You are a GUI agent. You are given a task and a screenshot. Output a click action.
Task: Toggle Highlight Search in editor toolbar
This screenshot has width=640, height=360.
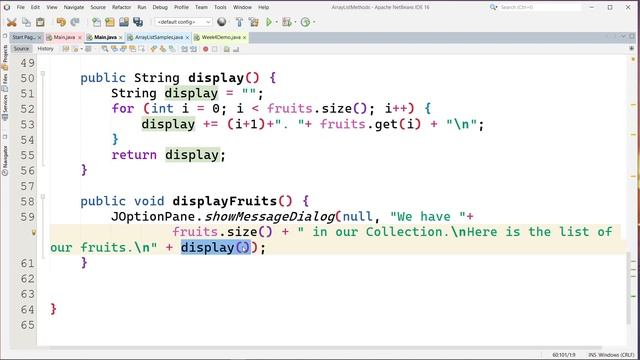click(x=133, y=49)
